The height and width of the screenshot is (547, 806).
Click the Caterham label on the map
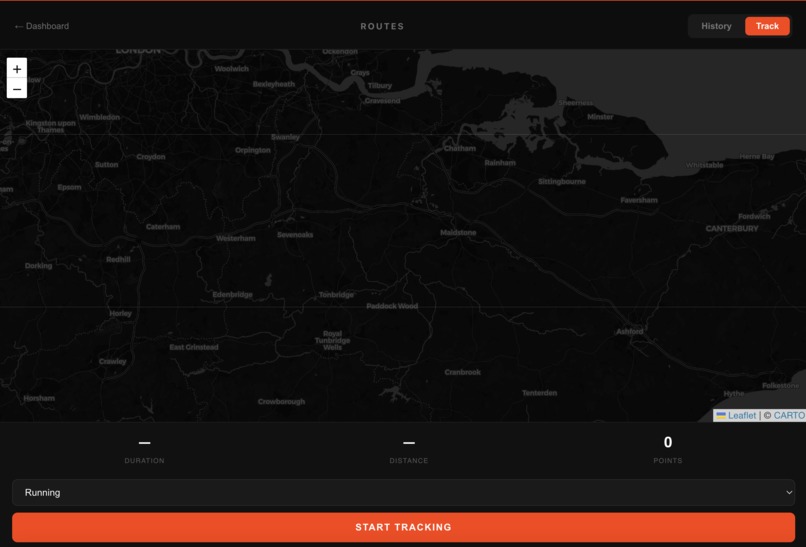pyautogui.click(x=163, y=227)
